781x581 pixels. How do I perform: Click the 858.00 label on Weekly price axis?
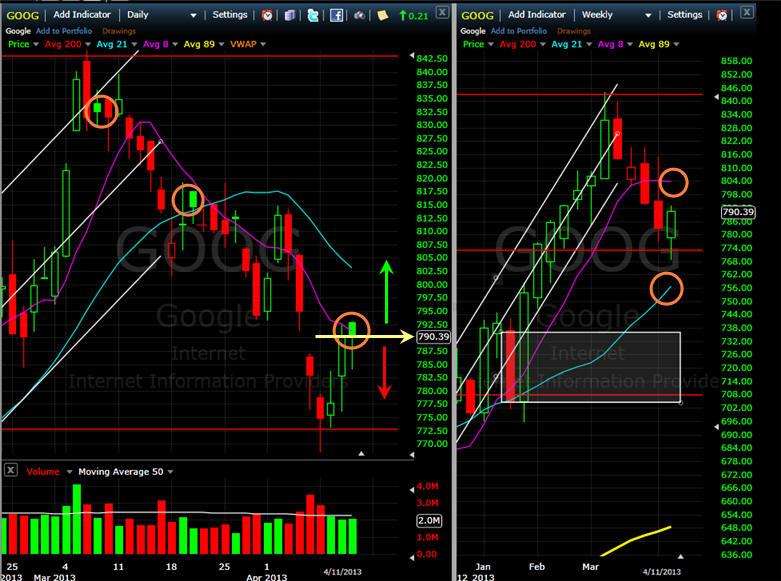(x=736, y=61)
